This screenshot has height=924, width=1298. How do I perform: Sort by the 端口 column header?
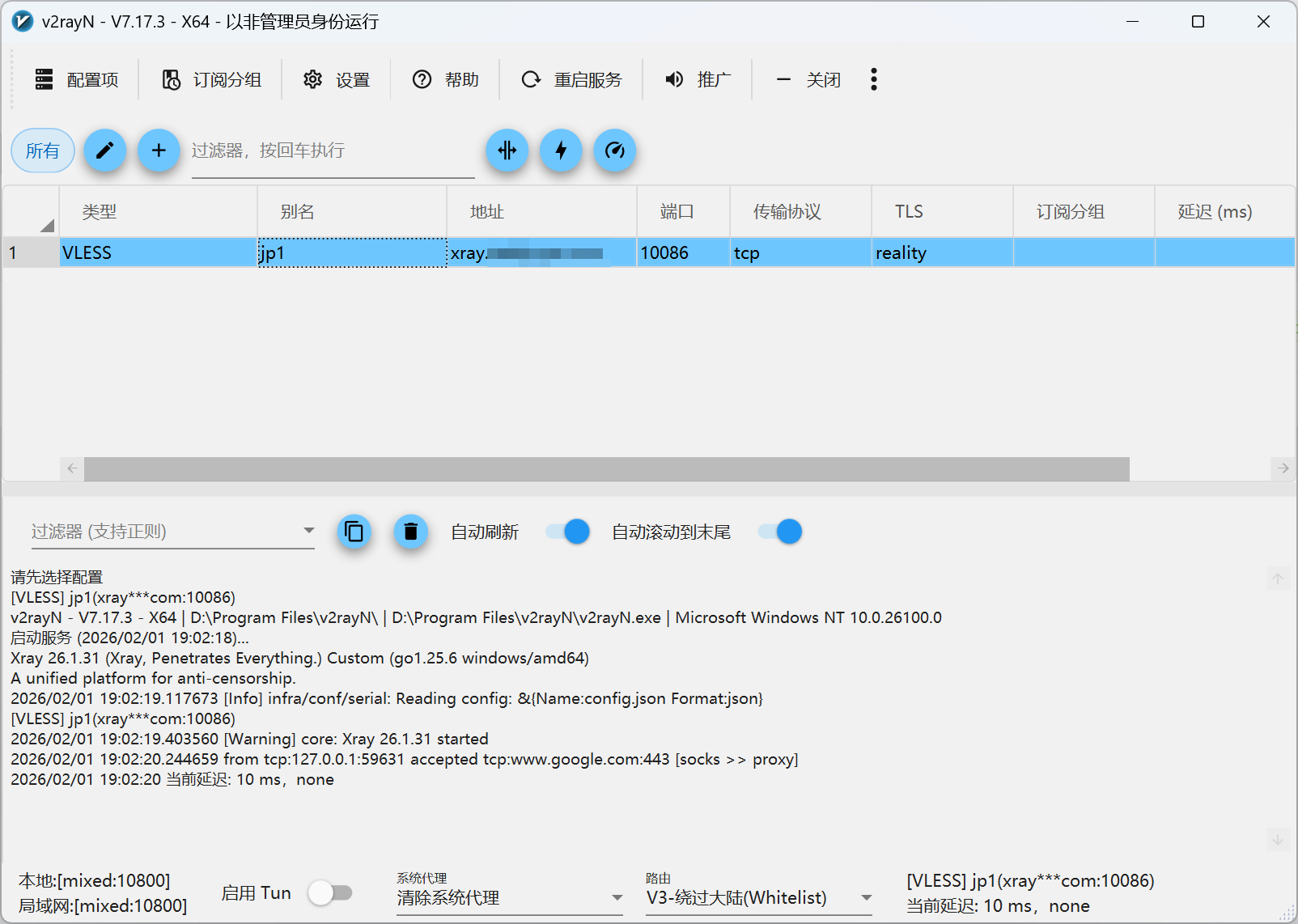point(684,212)
